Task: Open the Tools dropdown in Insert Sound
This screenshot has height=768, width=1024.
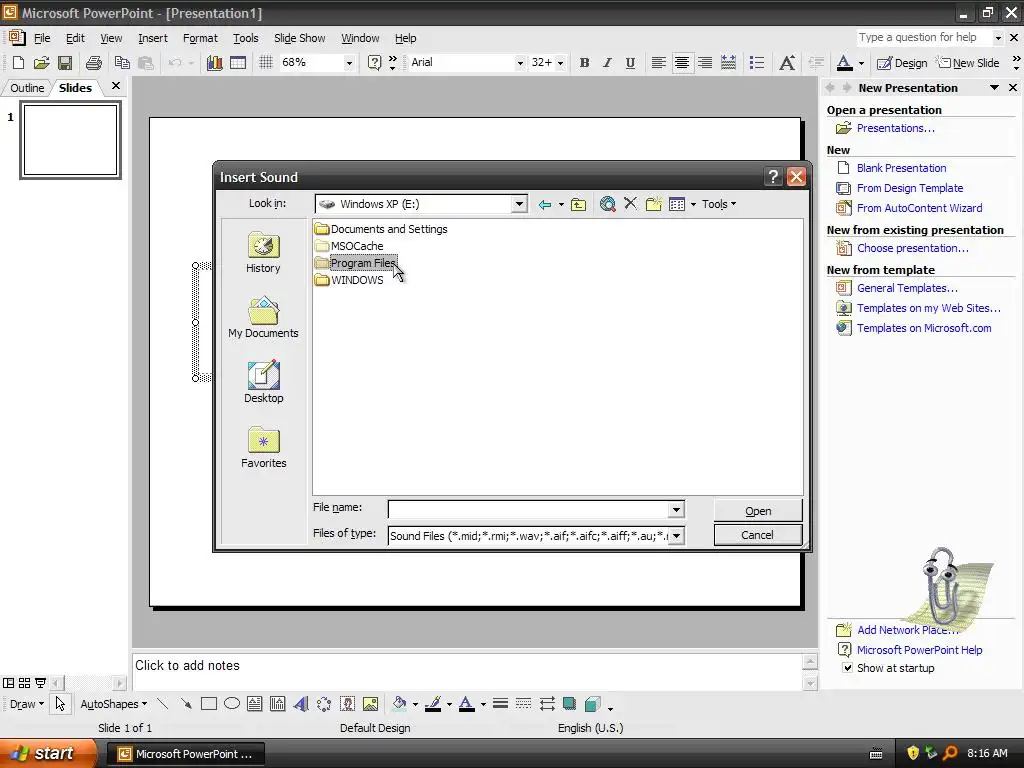Action: click(719, 204)
